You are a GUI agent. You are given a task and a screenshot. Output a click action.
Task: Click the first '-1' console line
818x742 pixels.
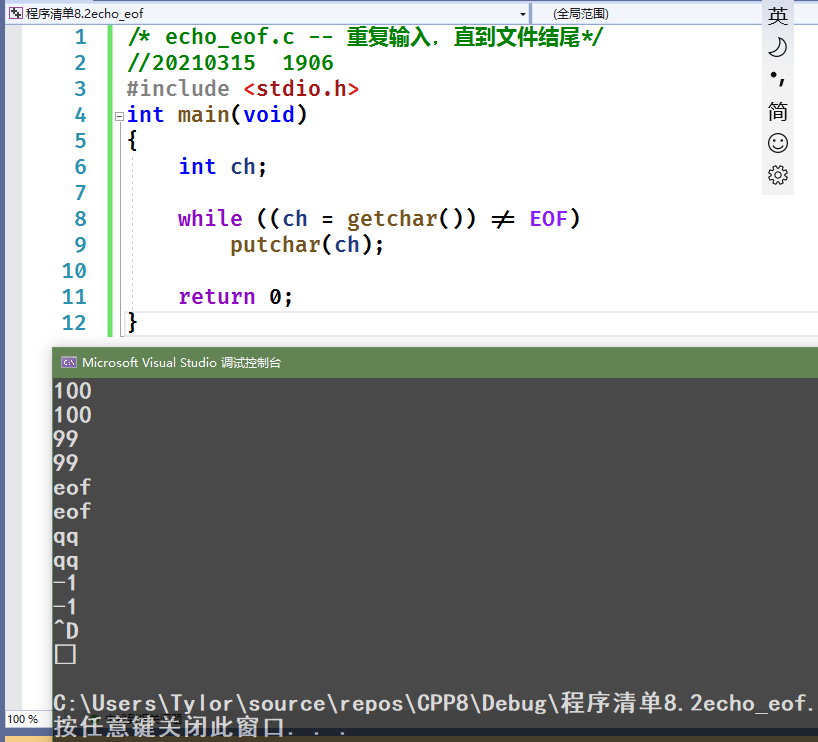65,582
